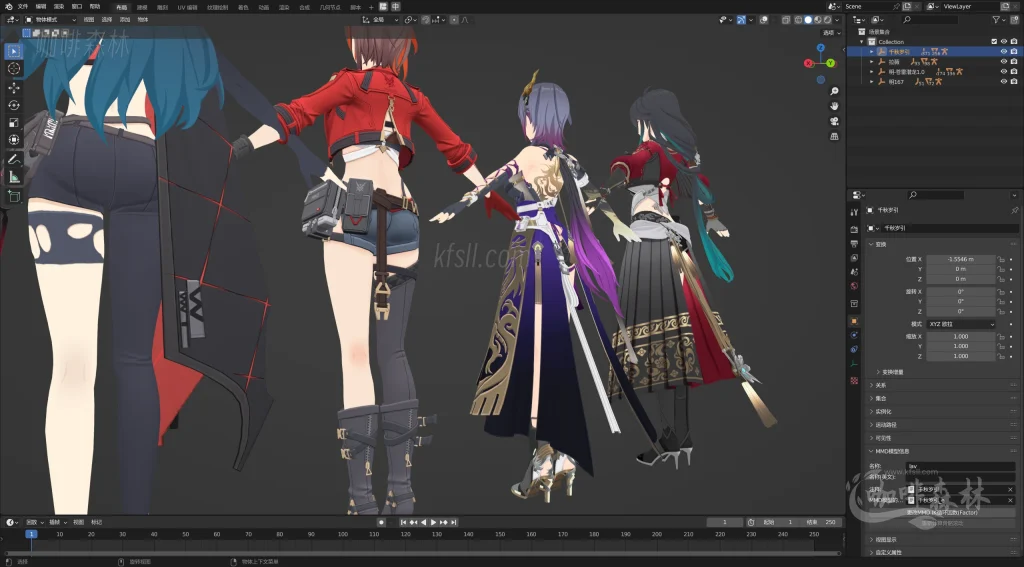
Task: Open object mode dropdown 物体模式
Action: pyautogui.click(x=50, y=20)
